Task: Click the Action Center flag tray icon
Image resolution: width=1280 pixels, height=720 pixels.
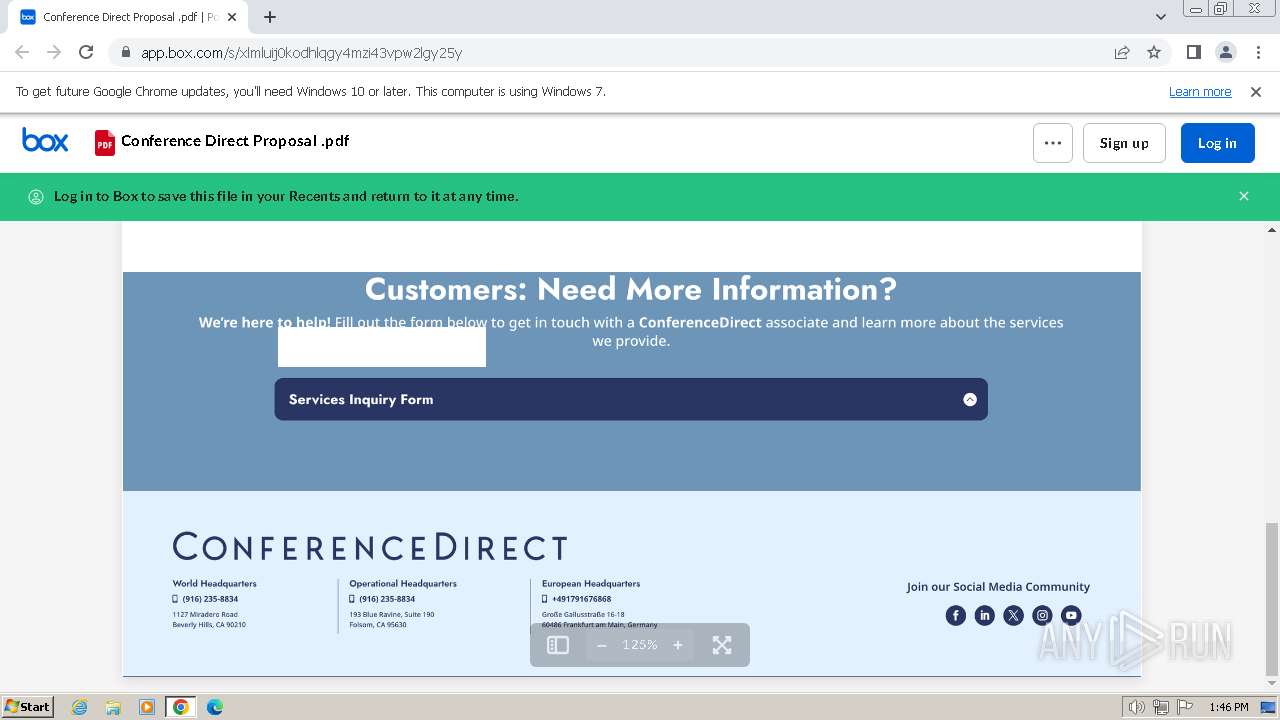Action: 1185,707
